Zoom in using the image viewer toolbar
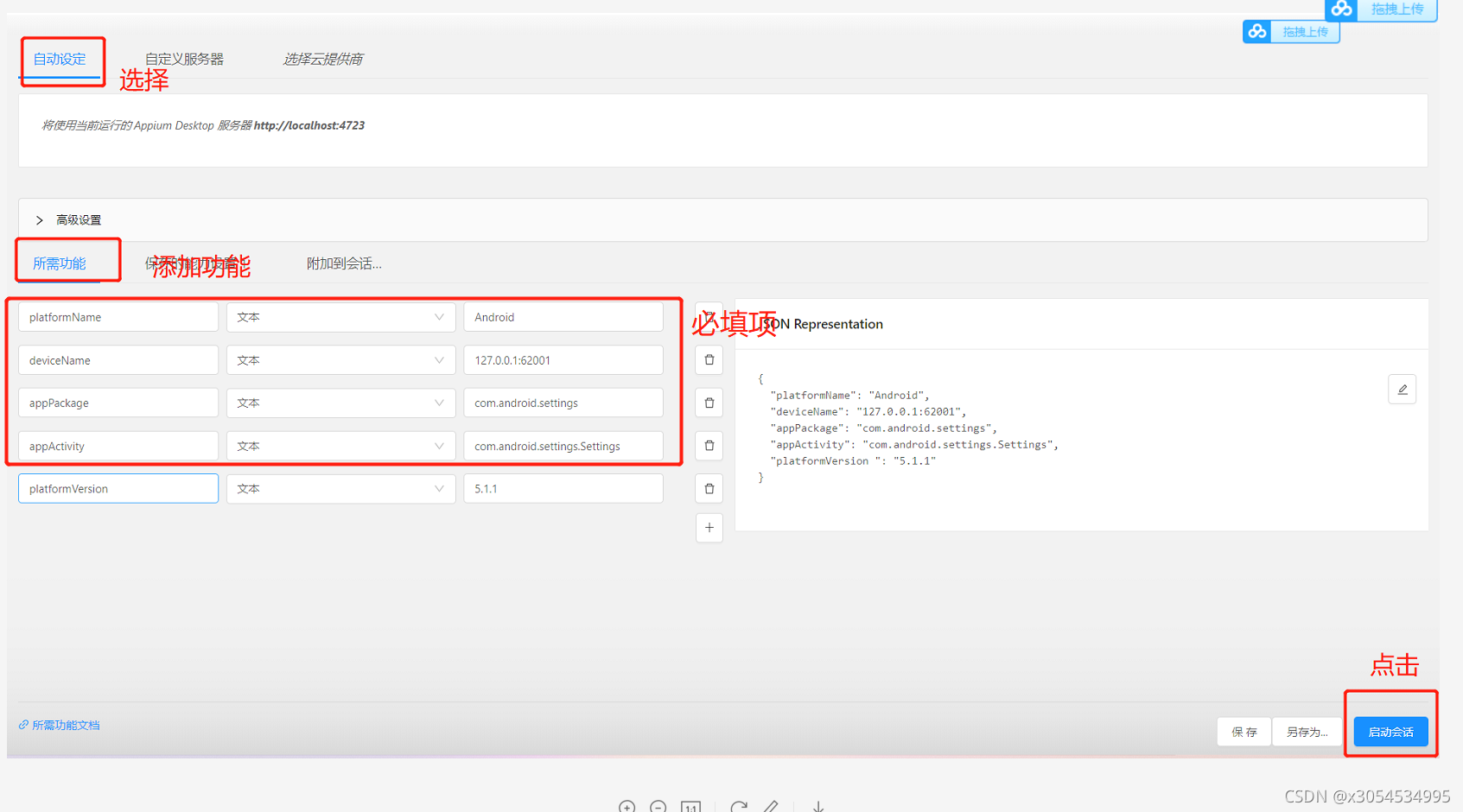Screen dimensions: 1463x812 pos(627,807)
